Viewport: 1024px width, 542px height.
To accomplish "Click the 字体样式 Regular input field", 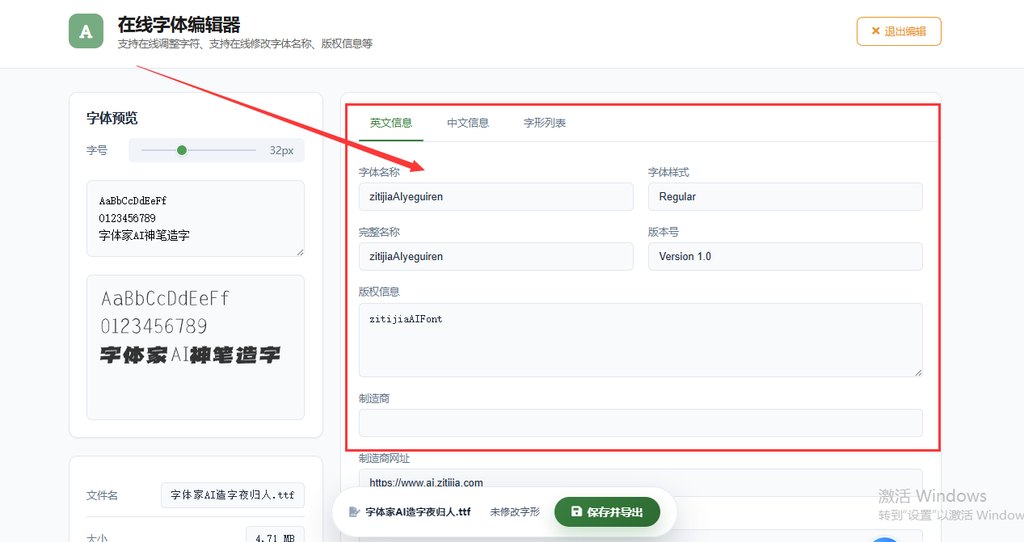I will point(785,197).
